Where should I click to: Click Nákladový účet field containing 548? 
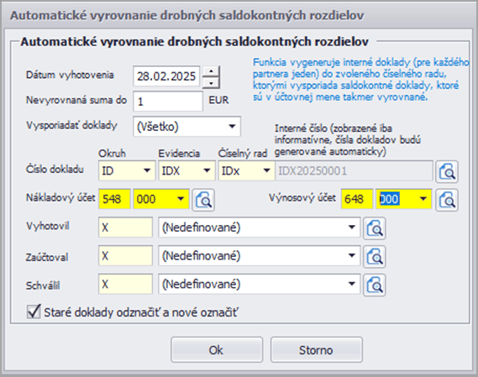click(x=114, y=199)
